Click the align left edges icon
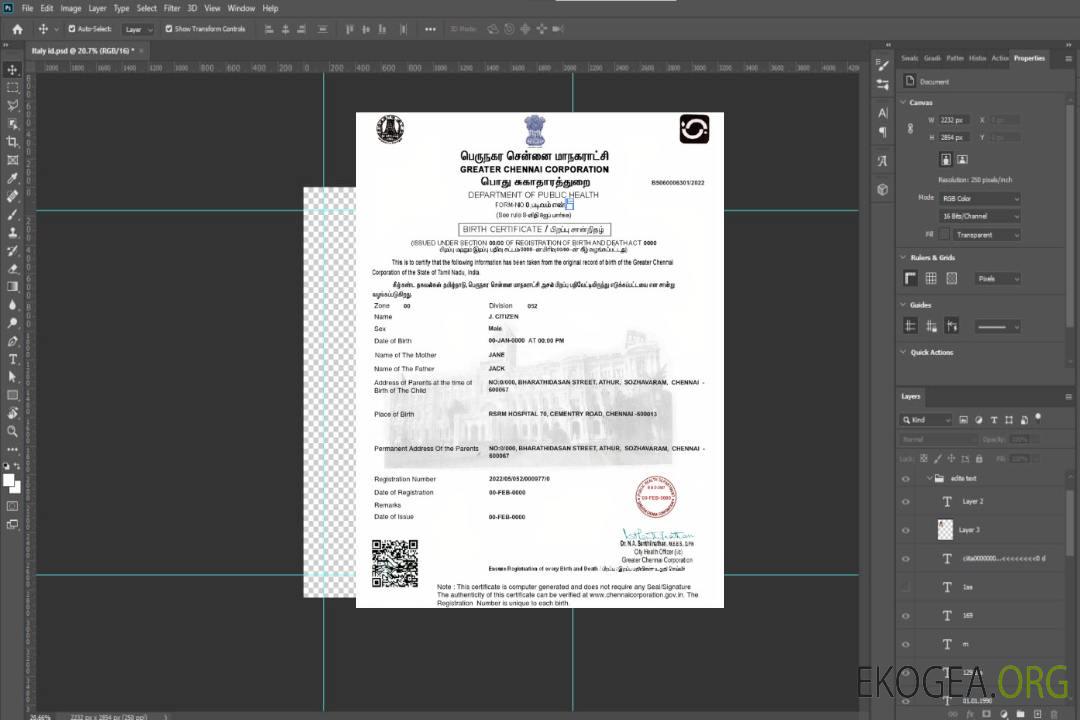The height and width of the screenshot is (720, 1080). [269, 29]
